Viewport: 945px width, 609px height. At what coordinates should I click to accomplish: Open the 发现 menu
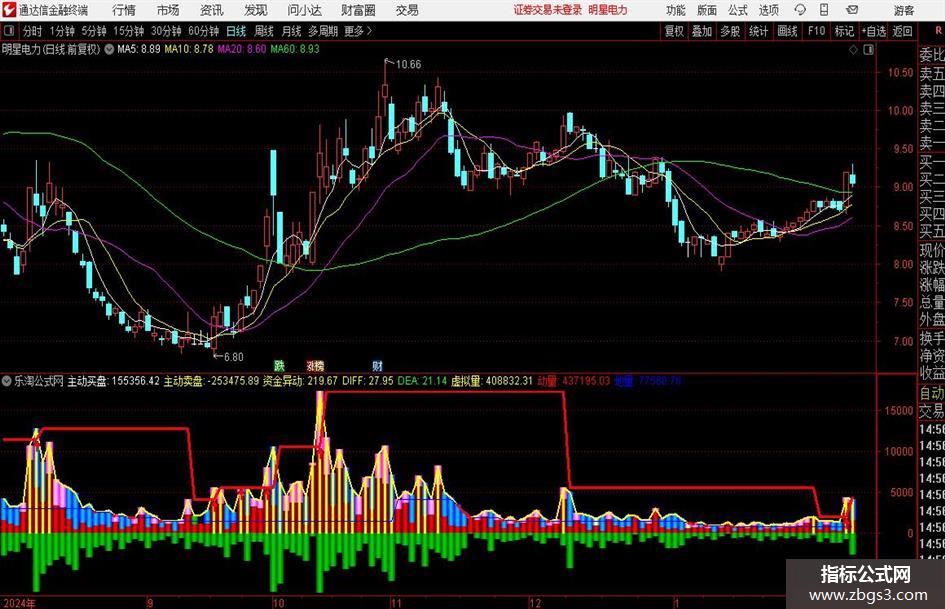256,10
